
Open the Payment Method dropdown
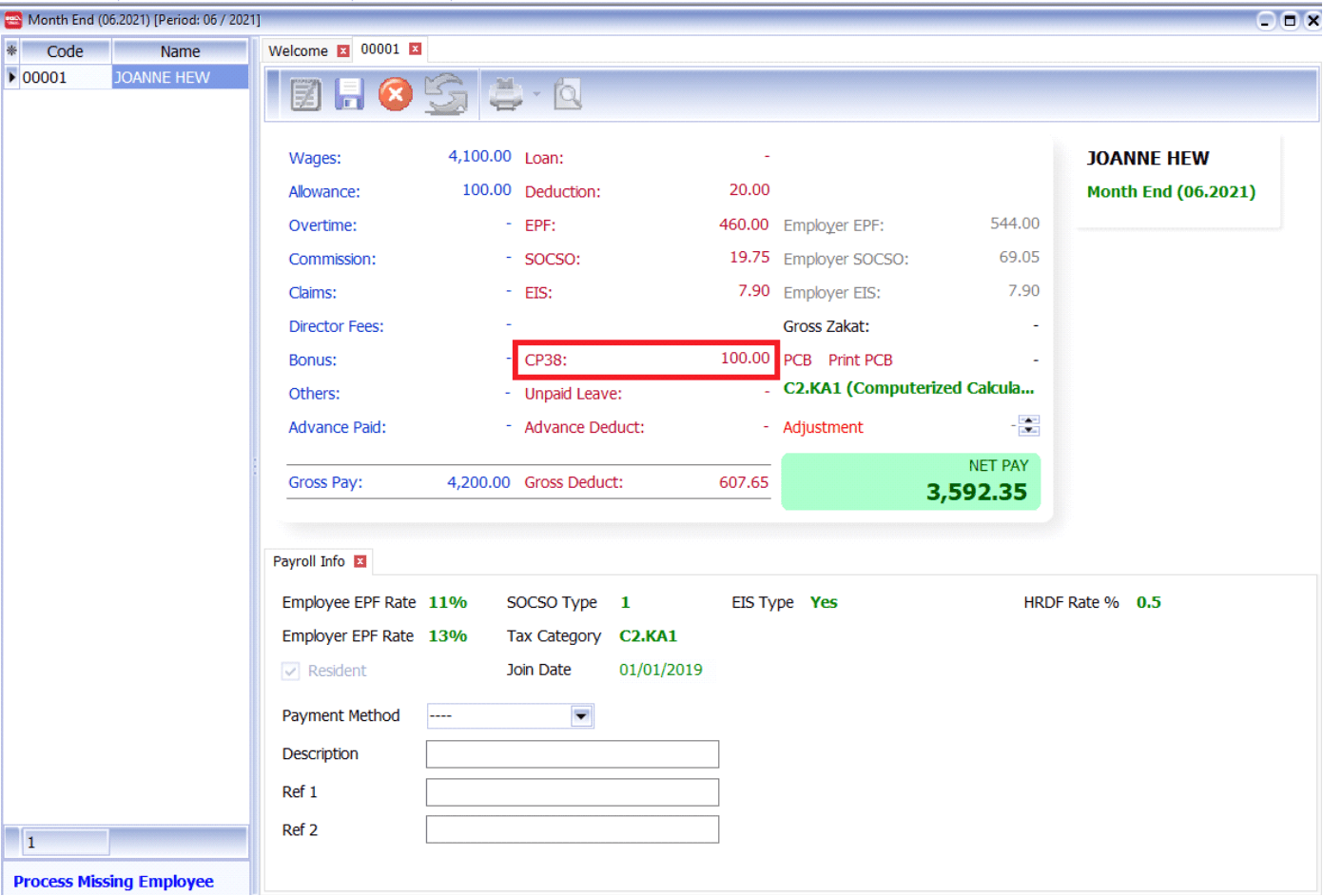581,715
